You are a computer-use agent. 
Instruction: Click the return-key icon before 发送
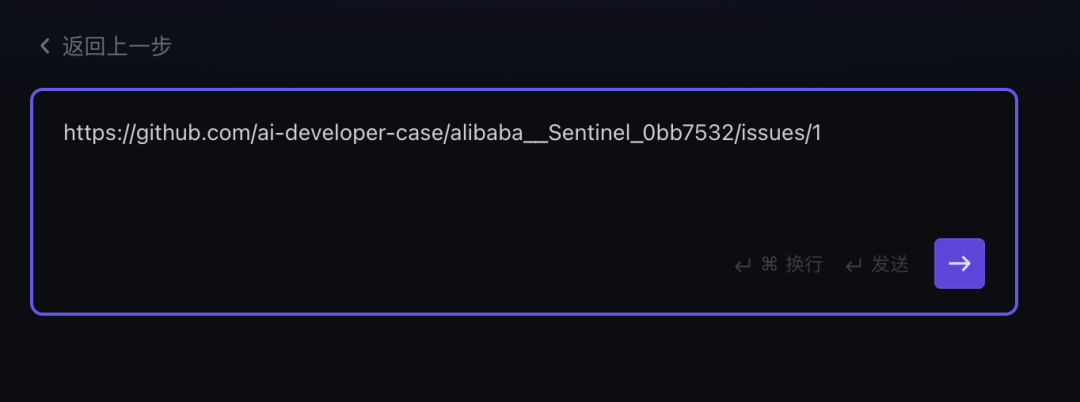[854, 265]
